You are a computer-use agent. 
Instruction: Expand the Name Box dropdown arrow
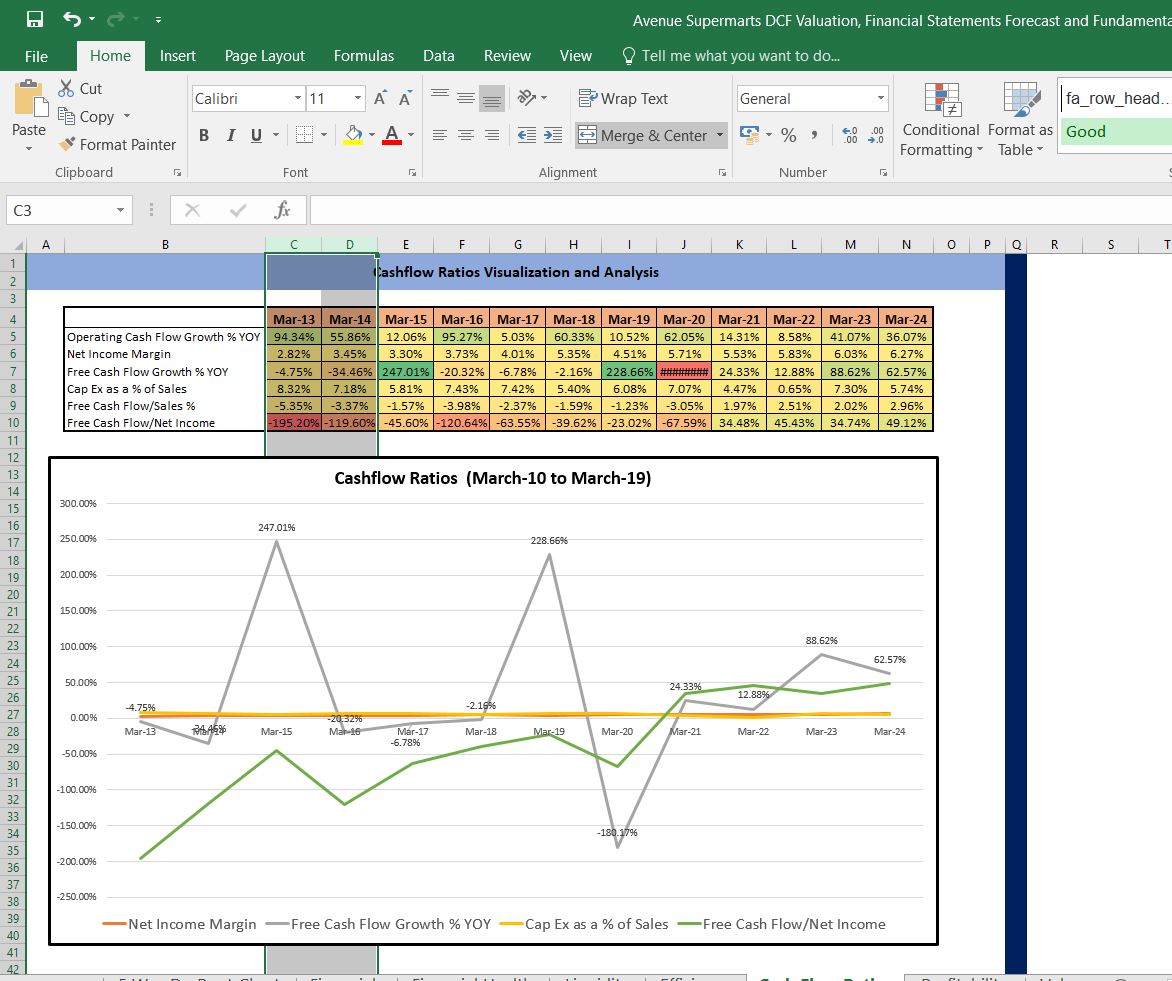(120, 210)
